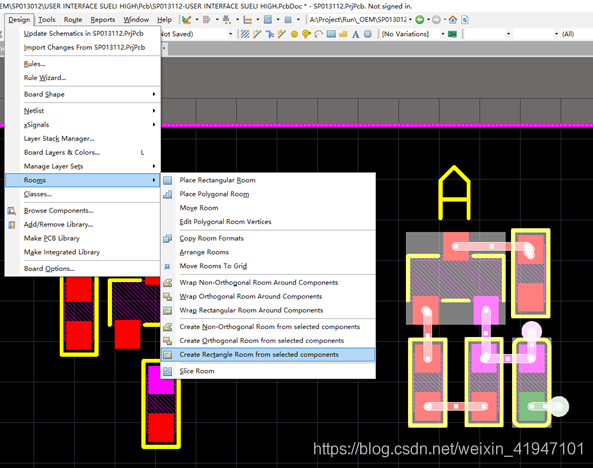The height and width of the screenshot is (468, 593).
Task: Expand the No Variations dropdown
Action: 442,34
